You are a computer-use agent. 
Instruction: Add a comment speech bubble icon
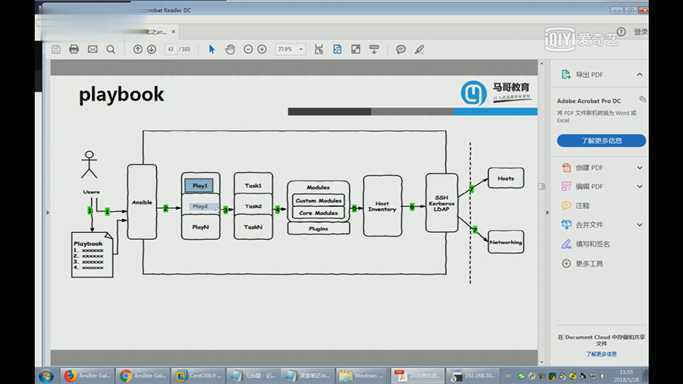pyautogui.click(x=401, y=49)
